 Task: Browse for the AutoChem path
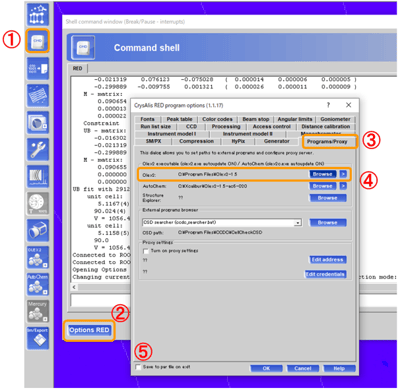pos(323,186)
